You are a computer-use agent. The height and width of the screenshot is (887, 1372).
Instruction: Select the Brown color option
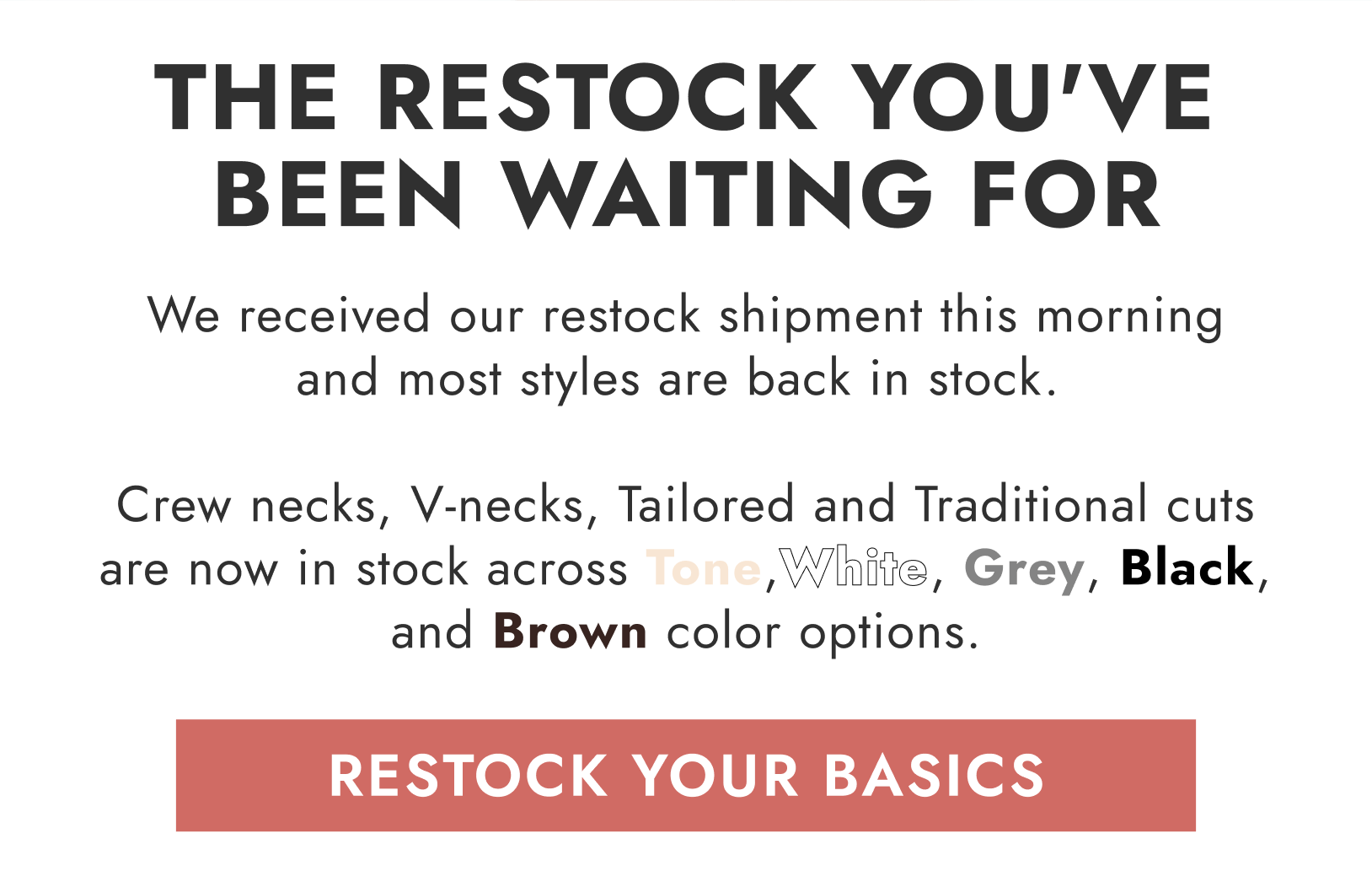coord(570,631)
